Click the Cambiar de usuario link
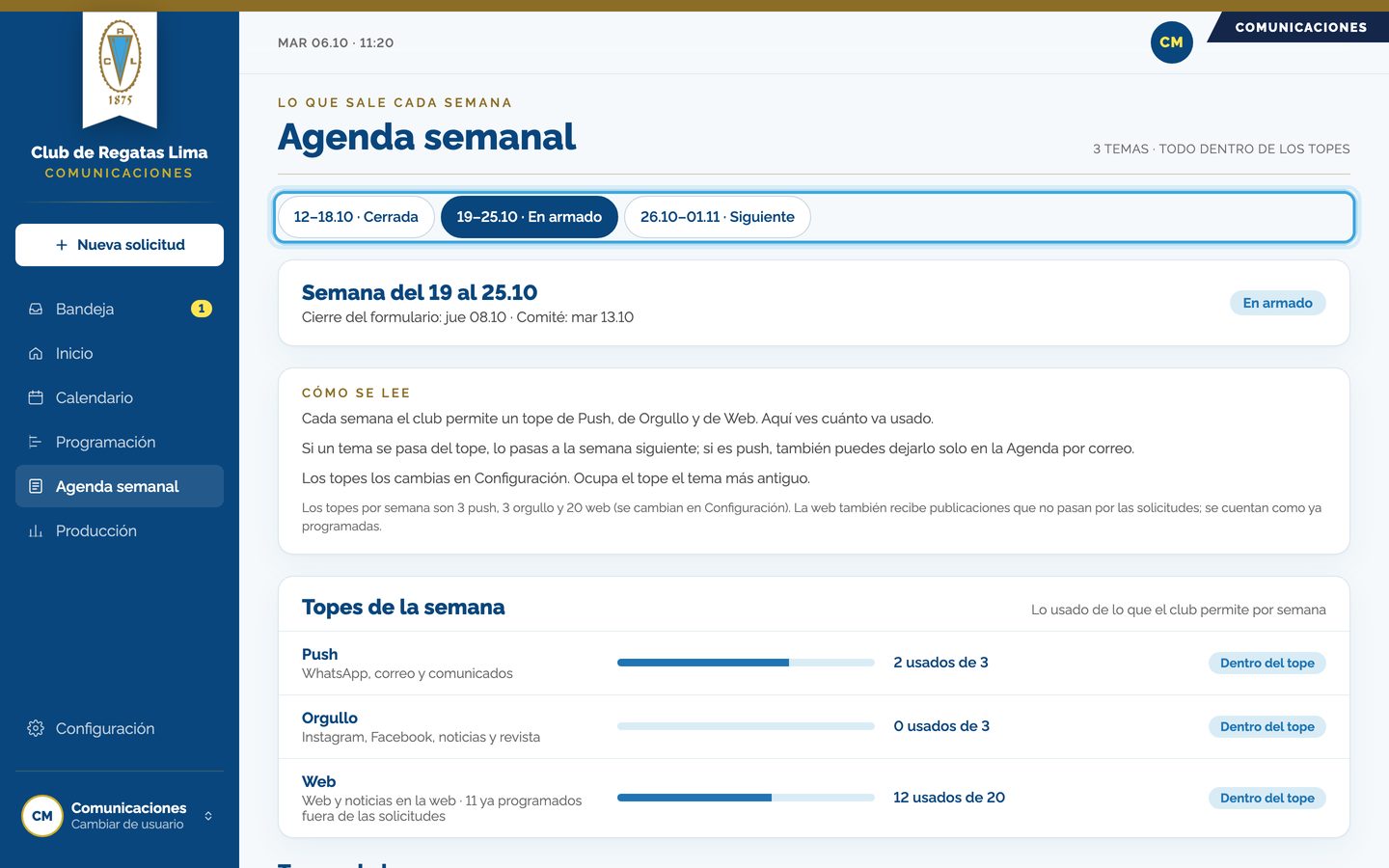 pos(127,825)
